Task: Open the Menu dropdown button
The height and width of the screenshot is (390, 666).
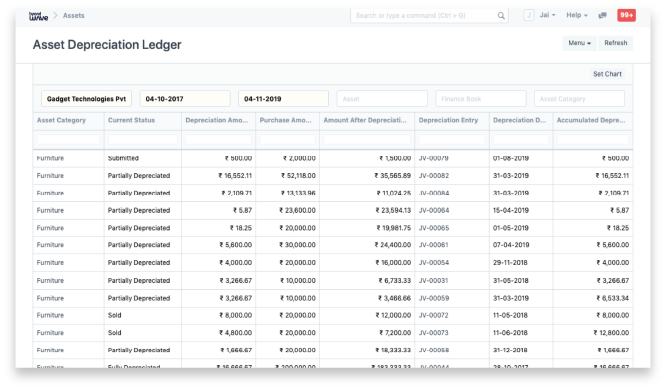Action: pos(579,43)
